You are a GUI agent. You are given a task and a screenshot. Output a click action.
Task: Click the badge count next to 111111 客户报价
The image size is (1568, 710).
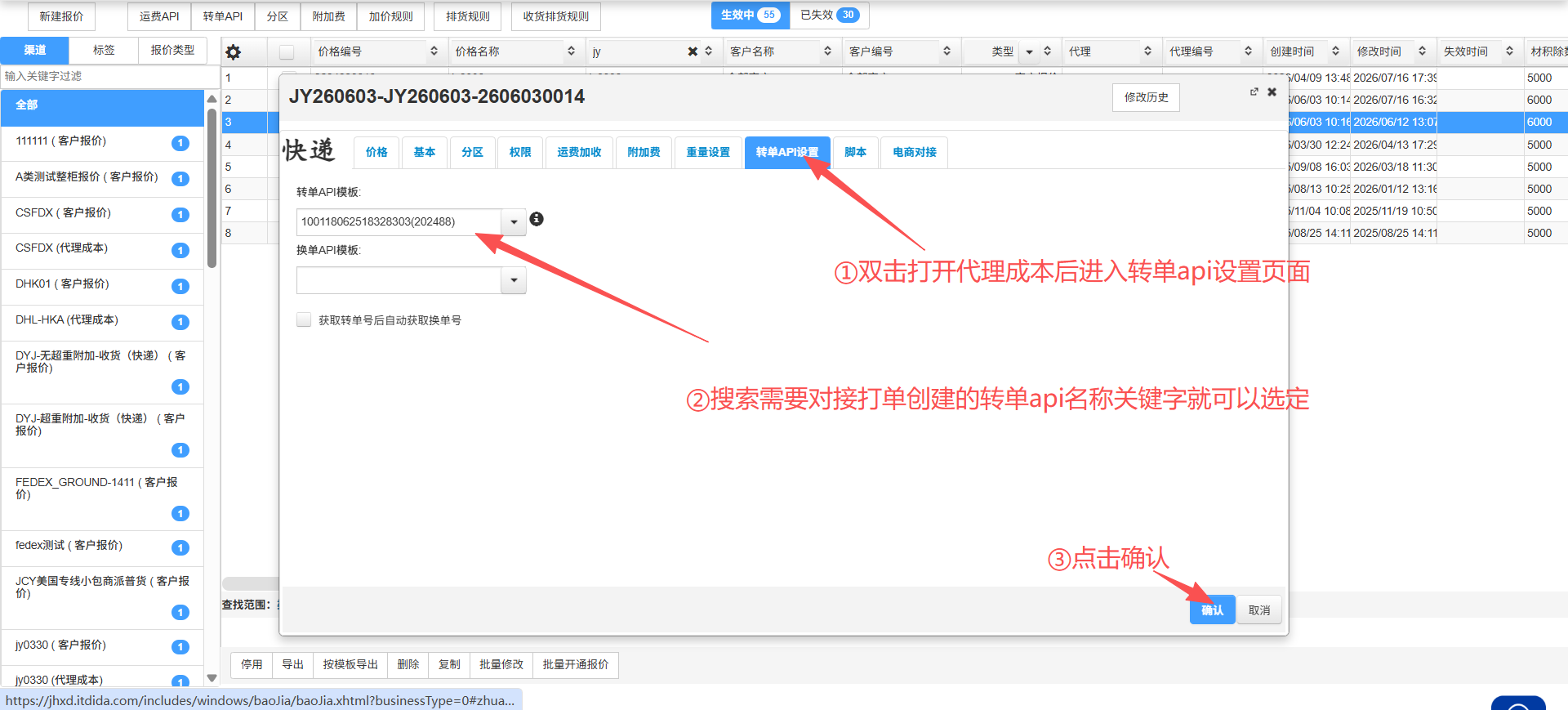click(180, 143)
